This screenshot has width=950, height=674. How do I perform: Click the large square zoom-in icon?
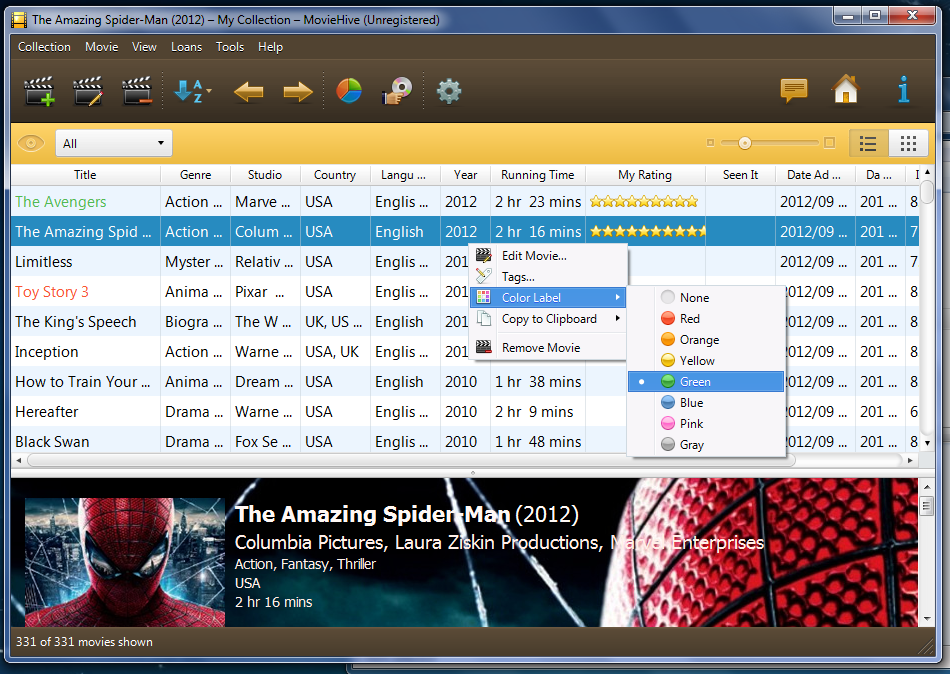pyautogui.click(x=829, y=143)
